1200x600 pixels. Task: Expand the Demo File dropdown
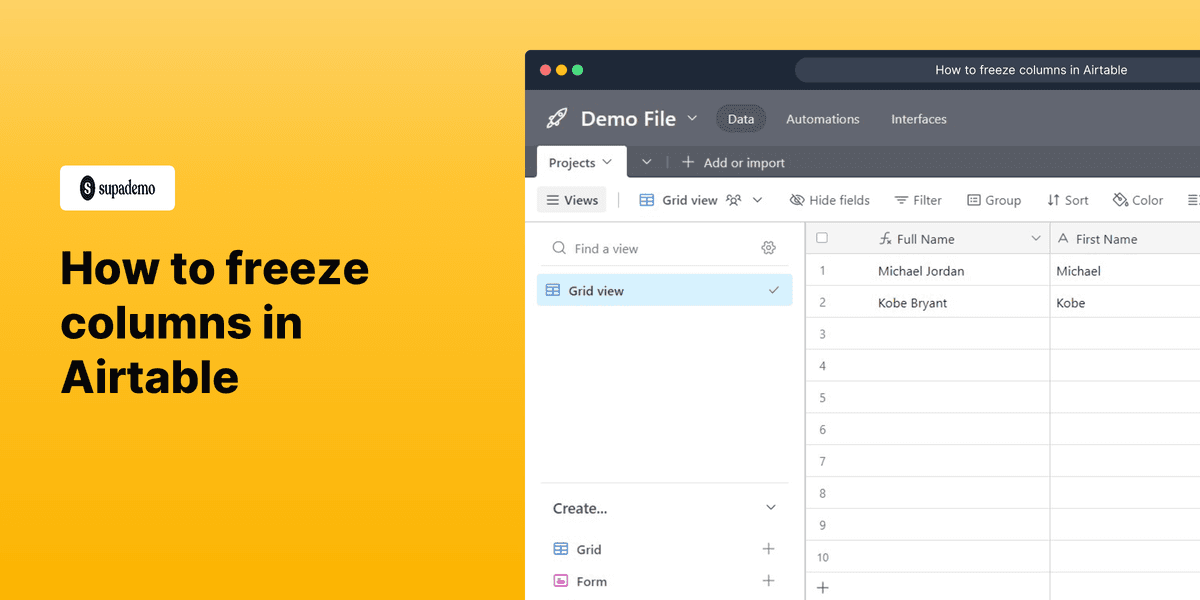pos(693,118)
